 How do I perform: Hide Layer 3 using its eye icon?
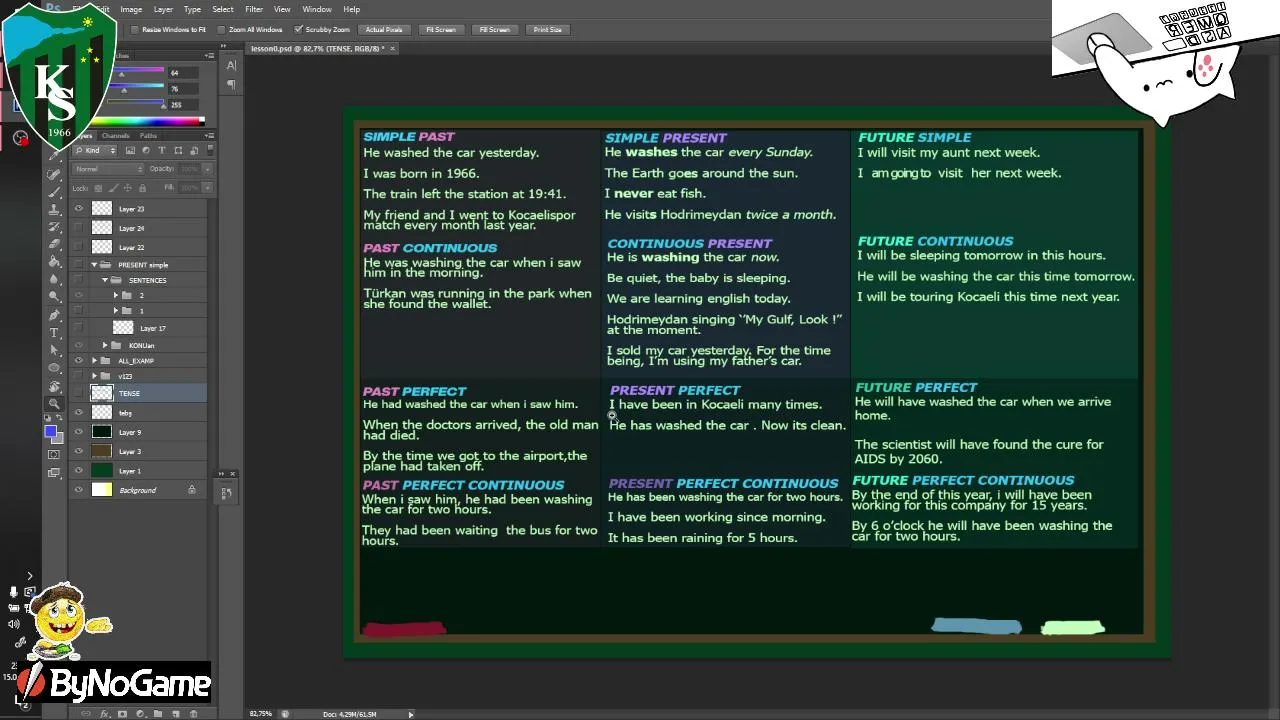[x=79, y=451]
